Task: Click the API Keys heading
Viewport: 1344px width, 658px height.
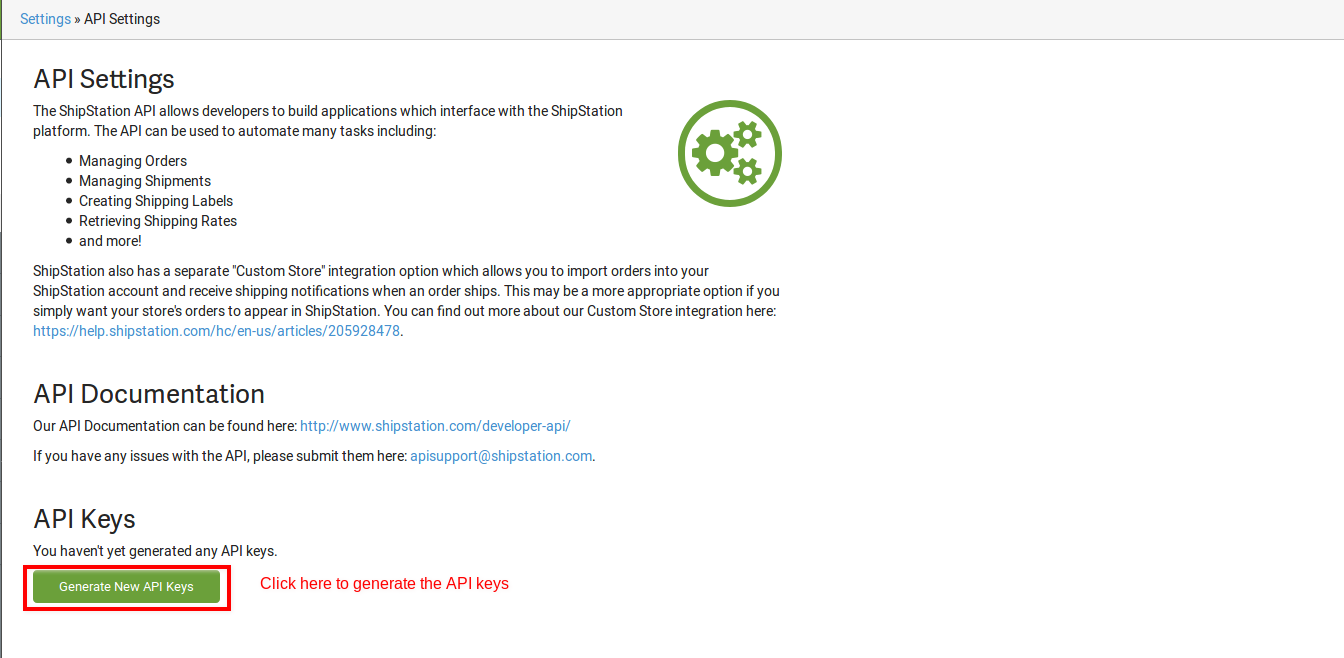Action: (x=84, y=519)
